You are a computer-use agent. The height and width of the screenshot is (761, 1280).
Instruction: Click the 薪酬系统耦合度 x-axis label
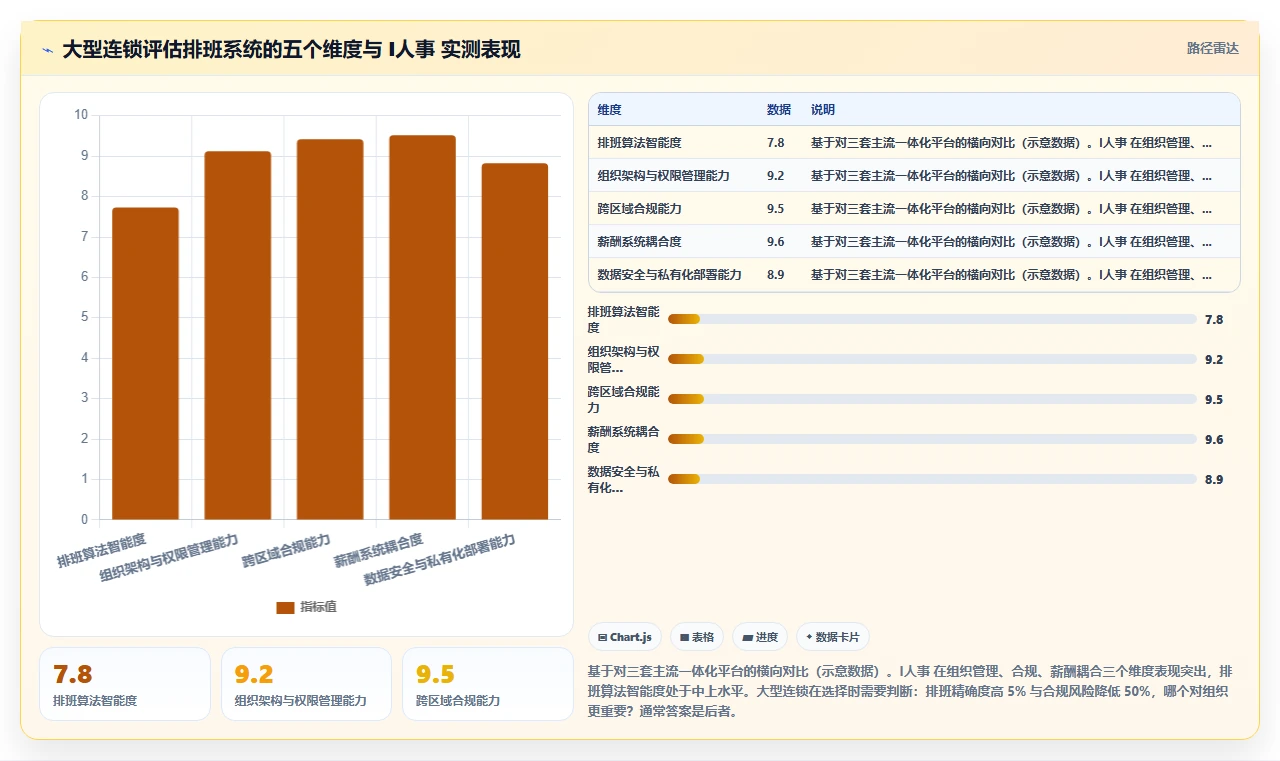coord(378,551)
